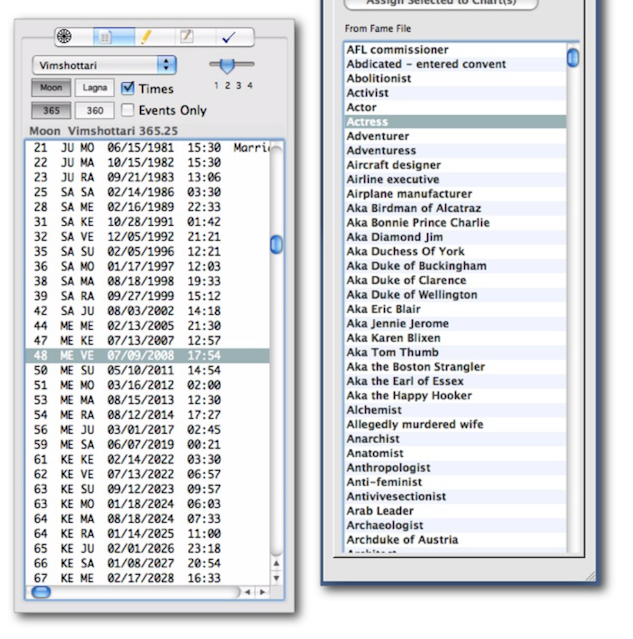The height and width of the screenshot is (639, 633).
Task: Select the 365 day year button
Action: [50, 111]
